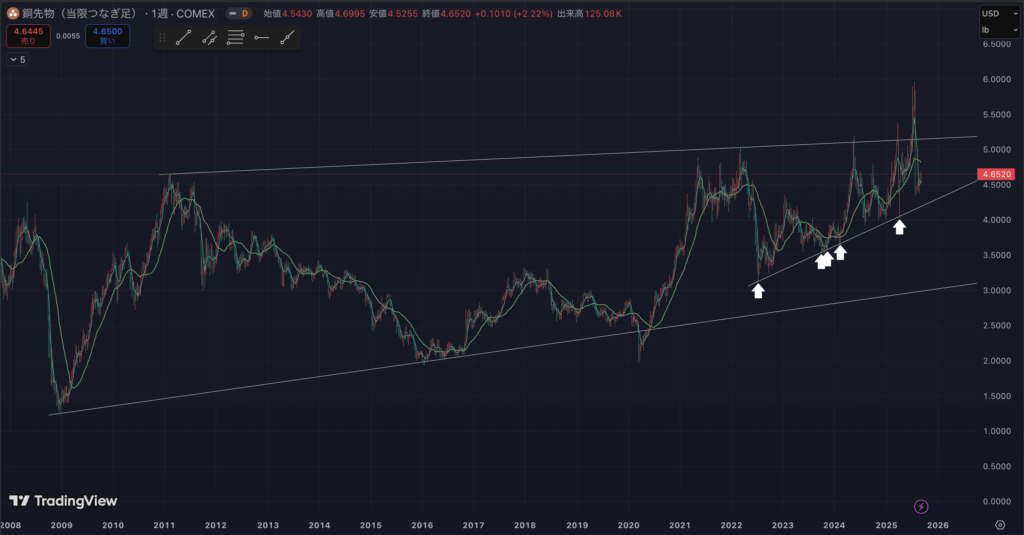Select the trend line drawing tool

point(183,37)
